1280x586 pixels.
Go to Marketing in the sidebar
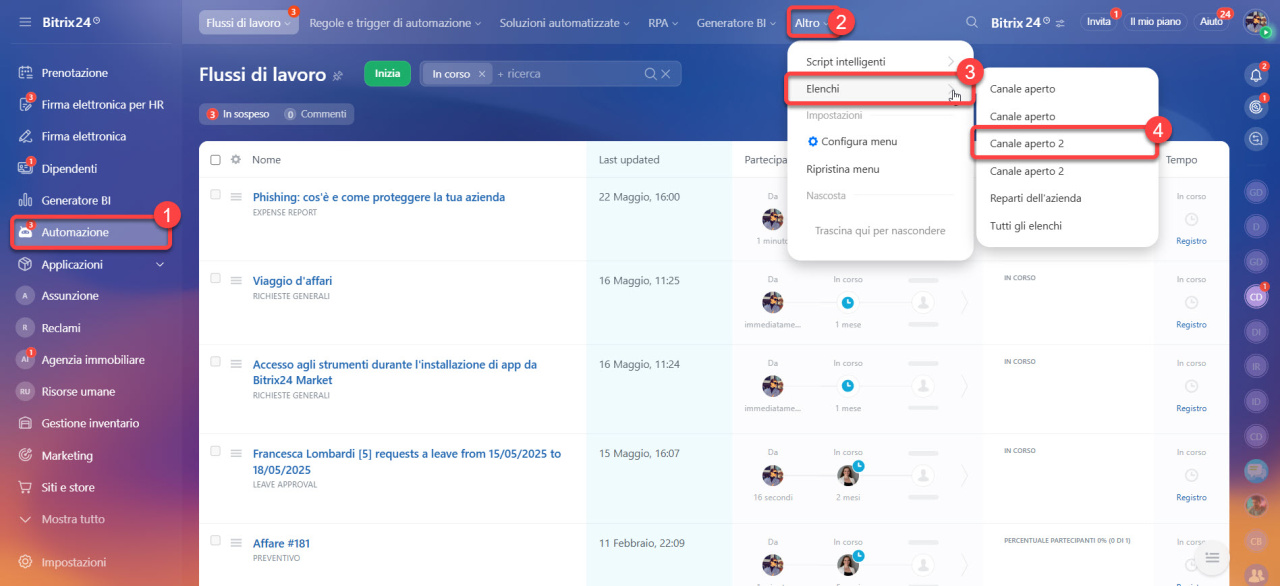pyautogui.click(x=67, y=456)
